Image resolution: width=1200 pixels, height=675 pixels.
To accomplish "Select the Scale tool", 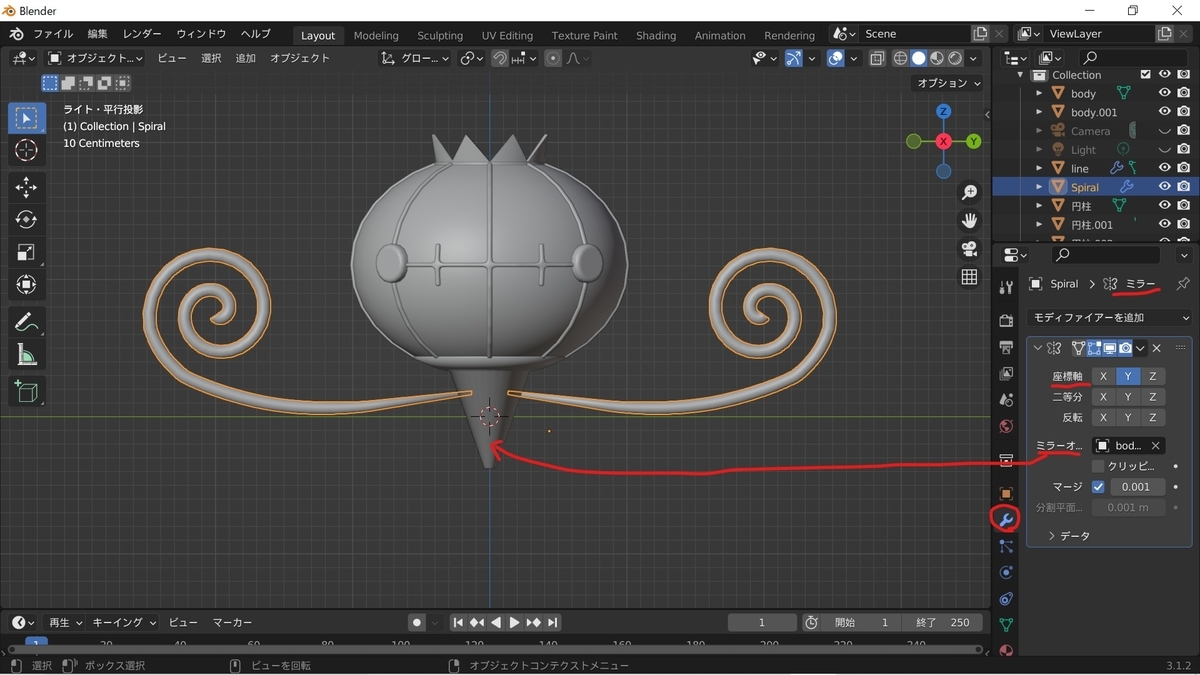I will [27, 253].
